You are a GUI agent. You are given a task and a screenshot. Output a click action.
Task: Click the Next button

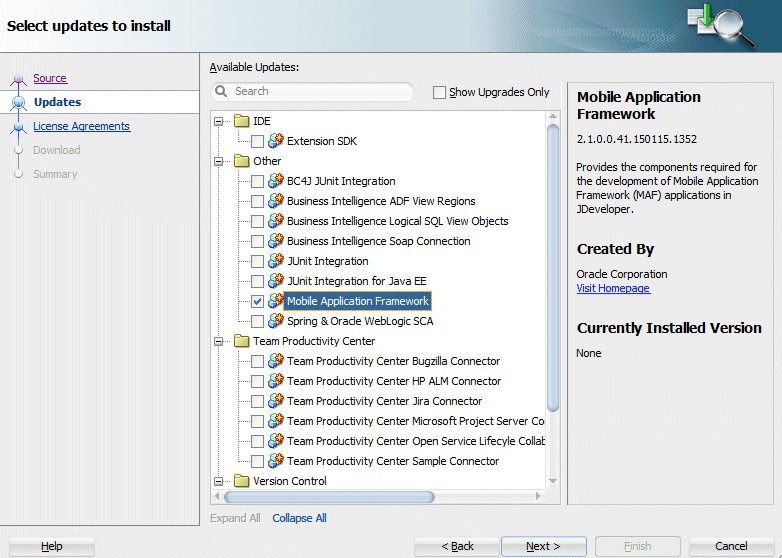coord(544,547)
